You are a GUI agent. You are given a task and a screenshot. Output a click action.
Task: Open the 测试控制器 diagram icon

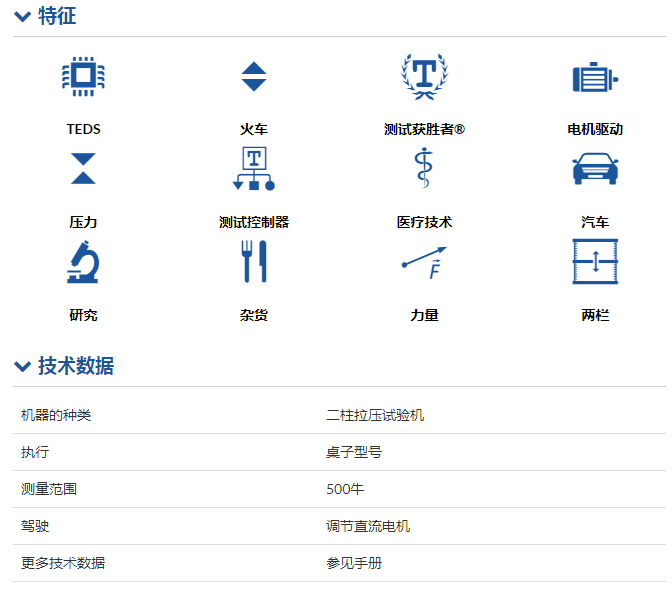254,168
